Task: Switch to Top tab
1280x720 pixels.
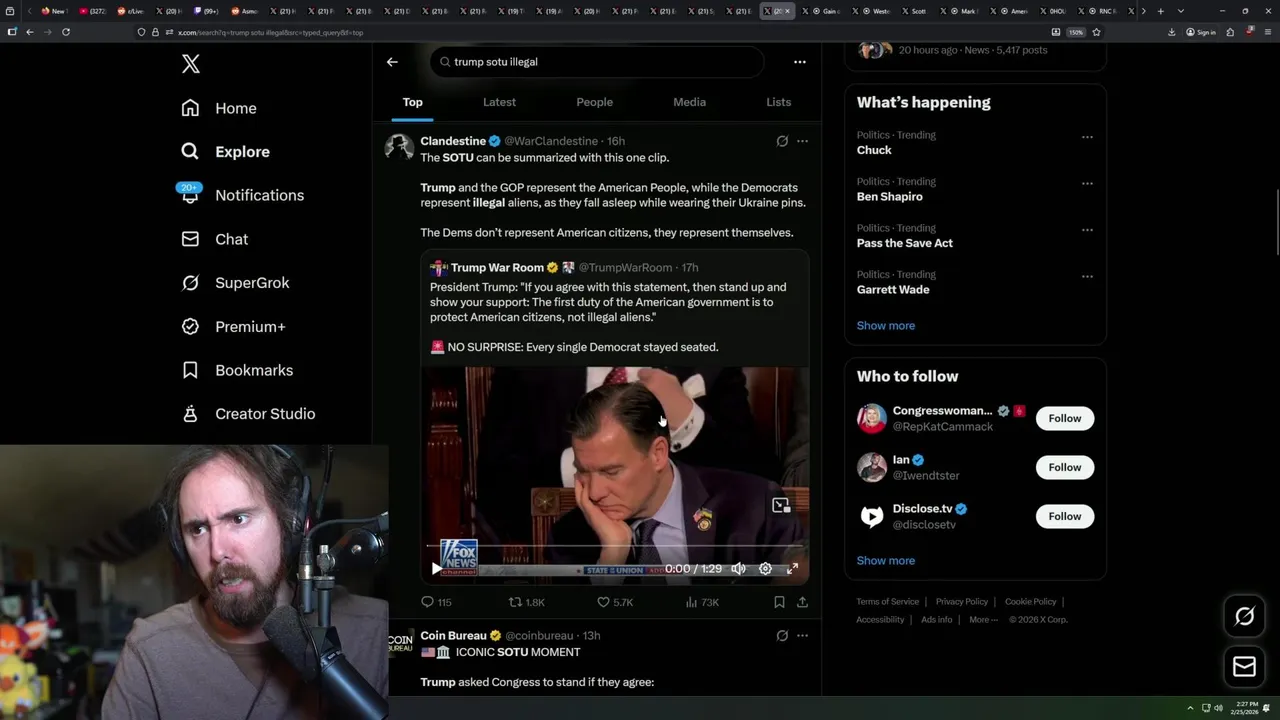Action: pyautogui.click(x=412, y=102)
